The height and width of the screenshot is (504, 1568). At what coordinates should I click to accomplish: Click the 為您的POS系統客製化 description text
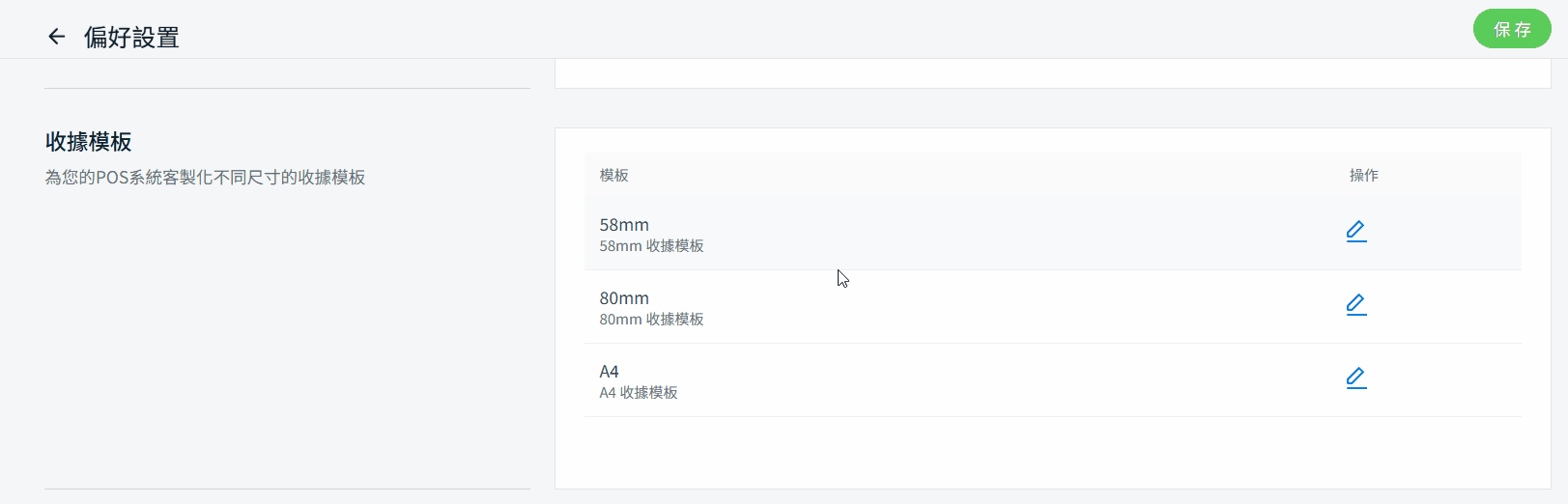point(205,178)
